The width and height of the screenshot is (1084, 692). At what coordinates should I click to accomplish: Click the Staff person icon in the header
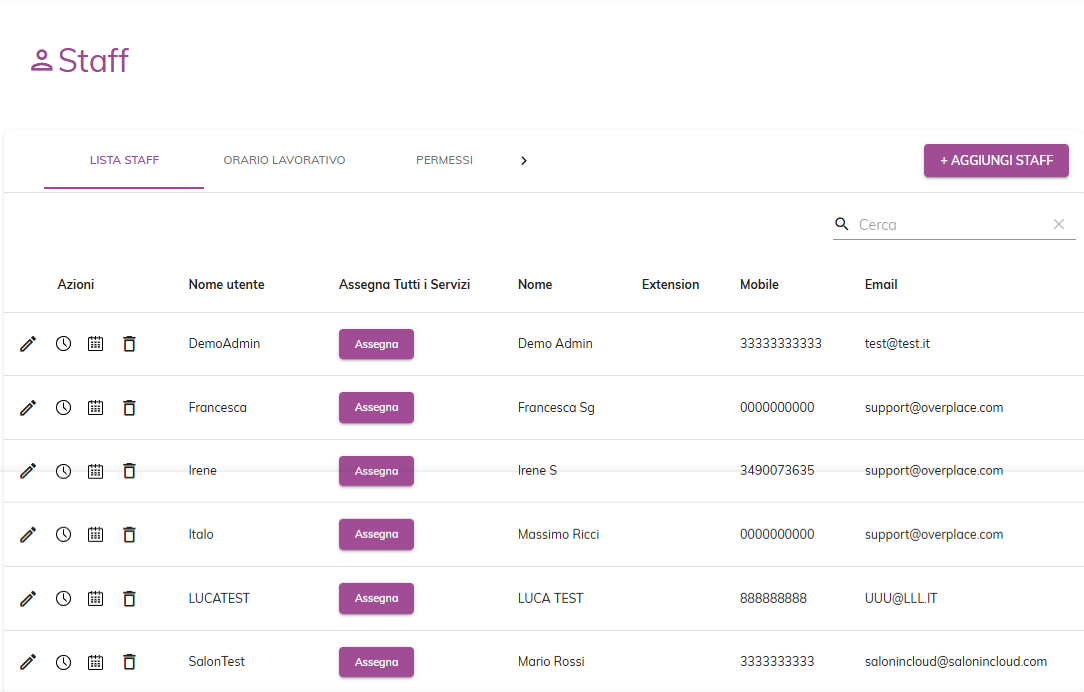41,60
